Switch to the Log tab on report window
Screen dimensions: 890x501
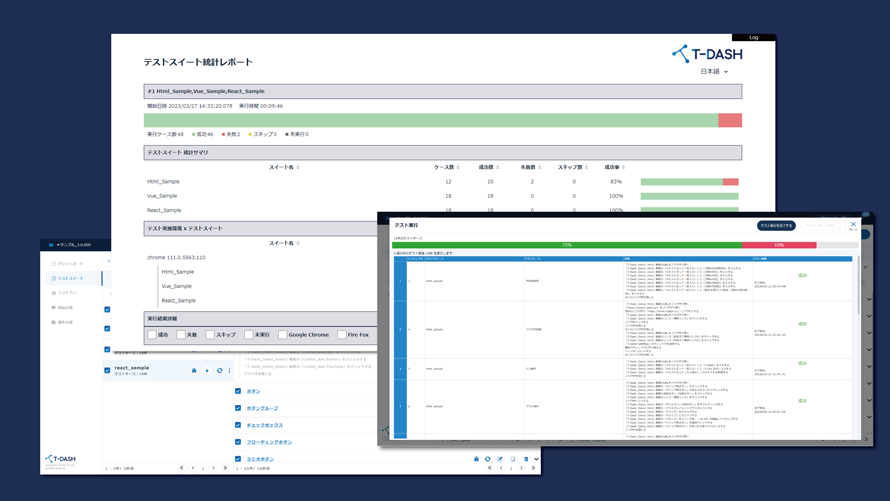pos(753,37)
